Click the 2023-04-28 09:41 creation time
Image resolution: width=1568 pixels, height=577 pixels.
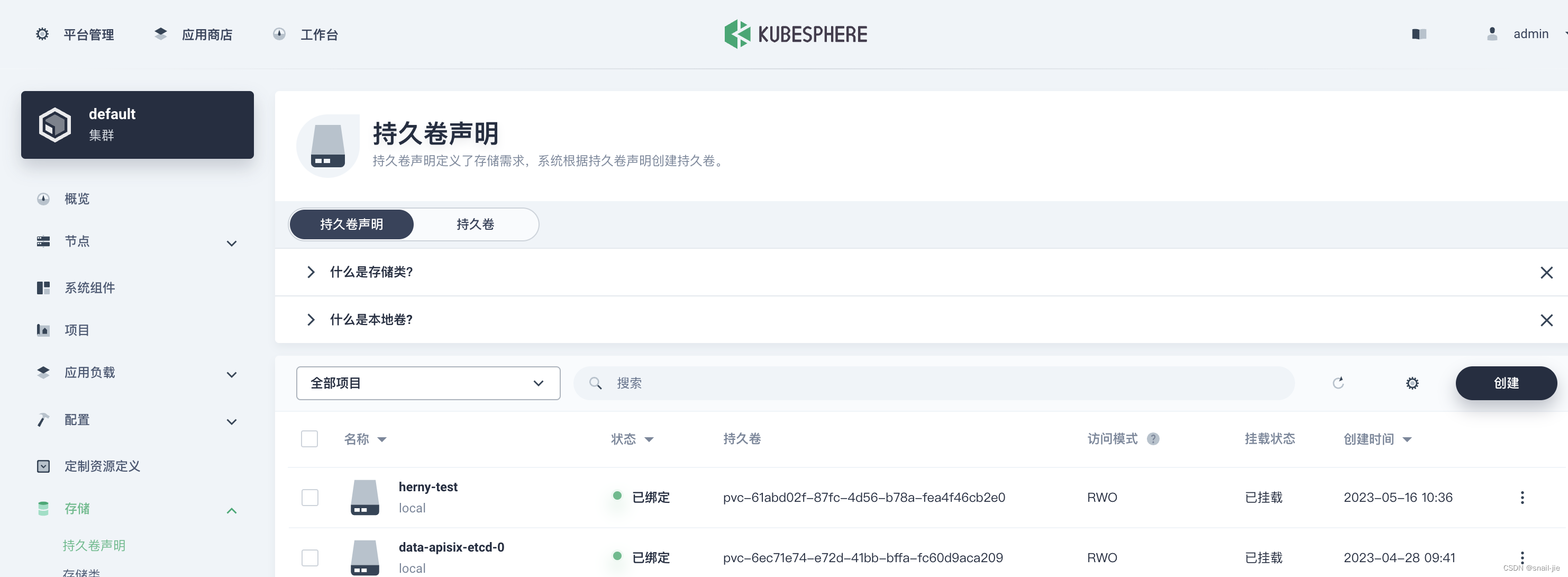coord(1399,558)
